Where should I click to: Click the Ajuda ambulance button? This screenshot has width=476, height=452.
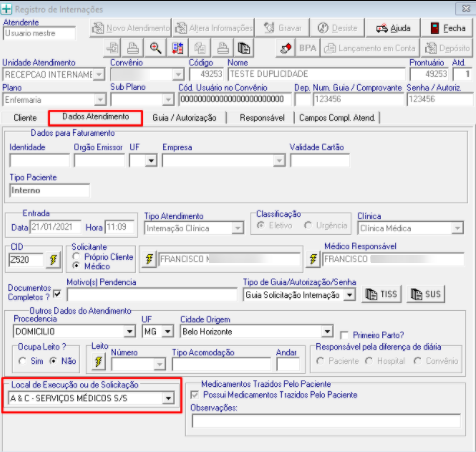point(393,28)
